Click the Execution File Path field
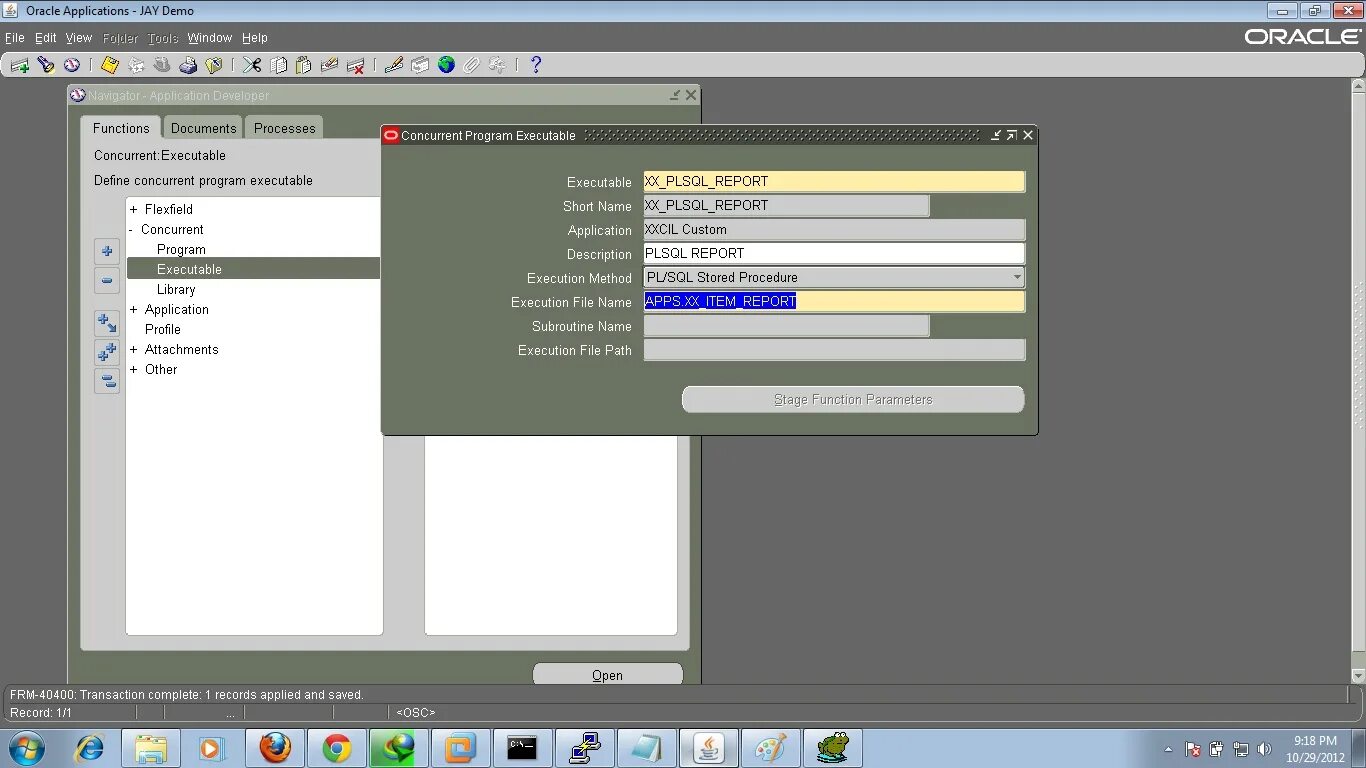 pos(834,350)
